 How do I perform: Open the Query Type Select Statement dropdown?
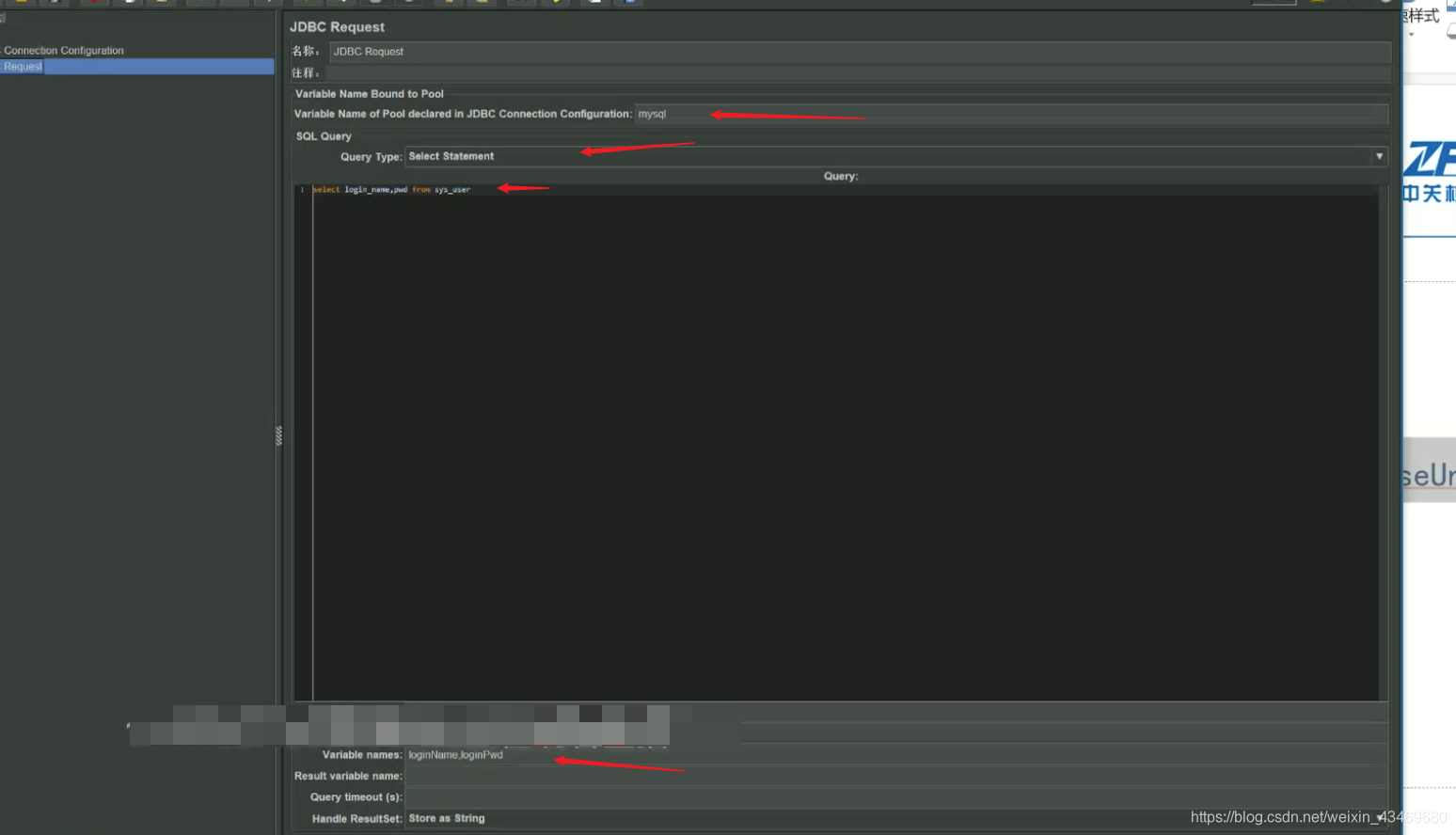coord(896,156)
